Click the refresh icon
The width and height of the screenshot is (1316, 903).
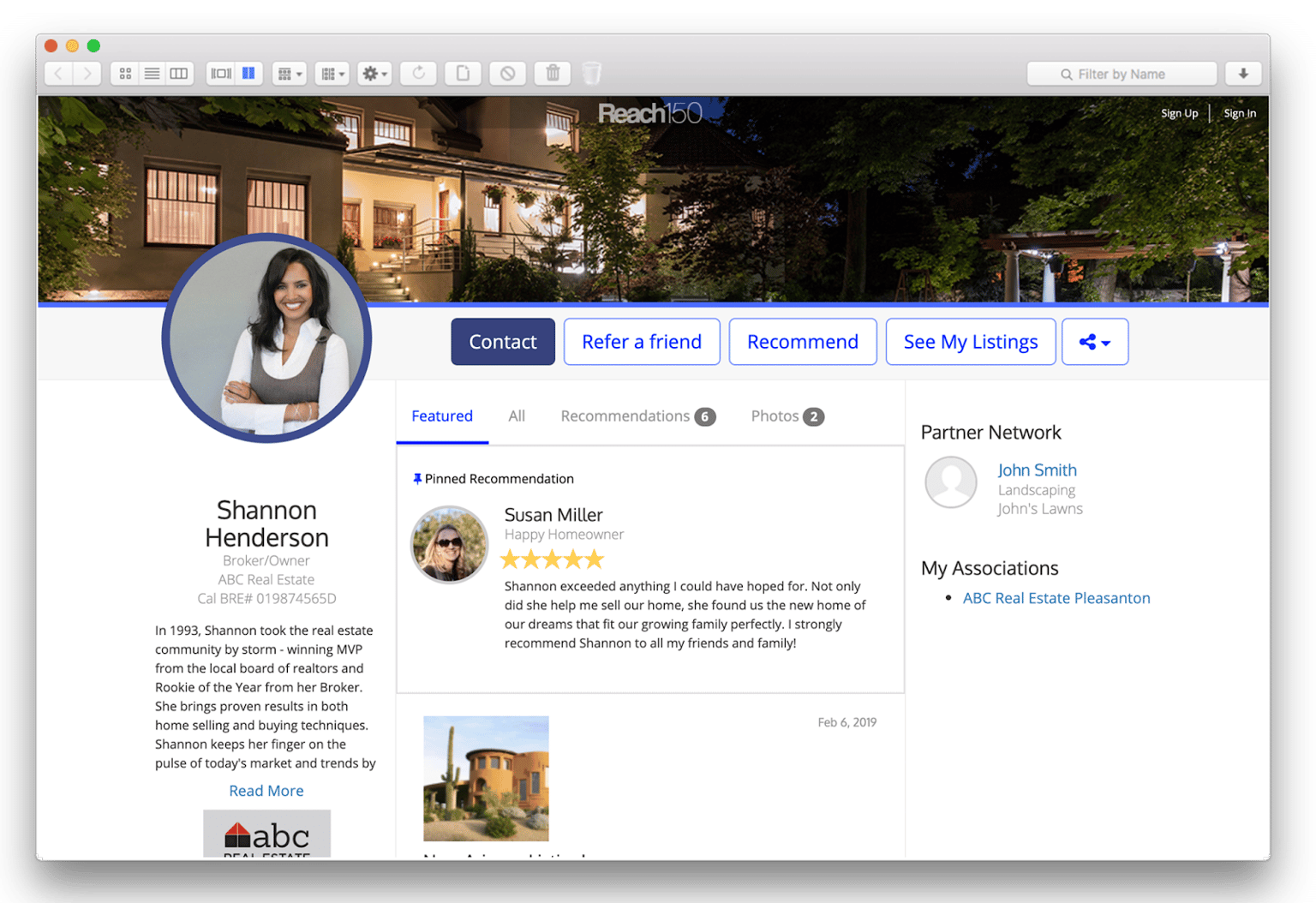point(419,74)
